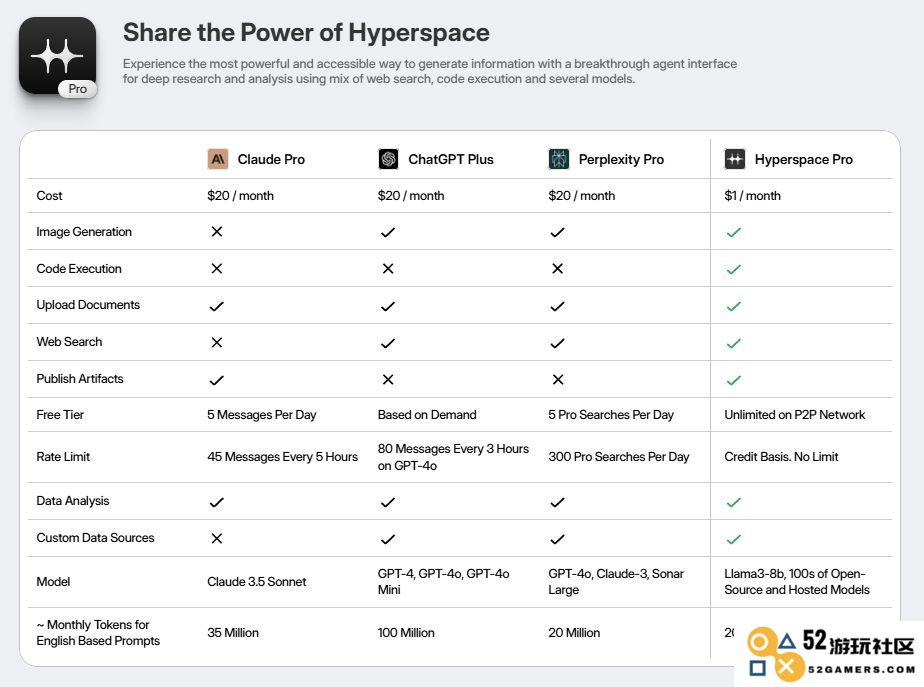
Task: Click Perplexity Pro Code Execution cross mark
Action: (x=557, y=269)
